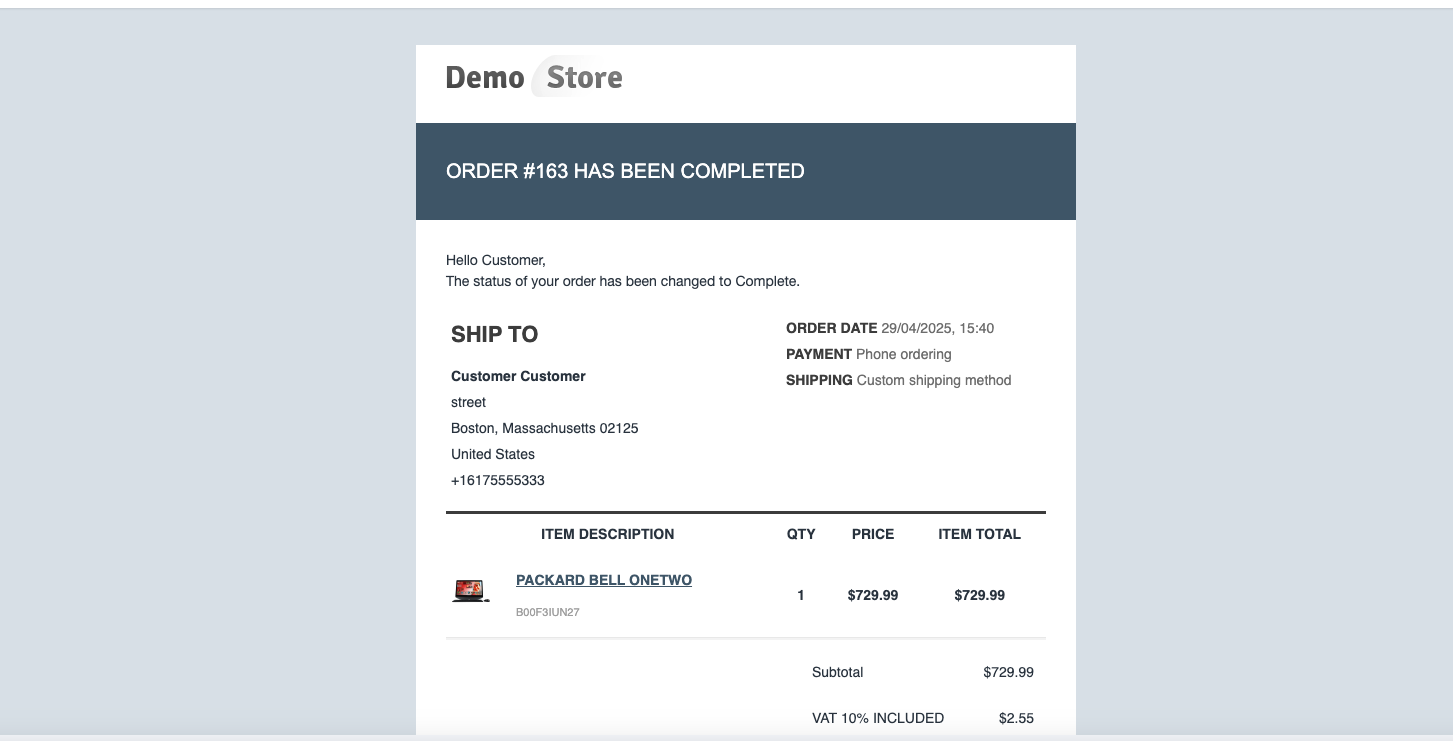Click the order date 29/04/2025, 15:40

(938, 328)
